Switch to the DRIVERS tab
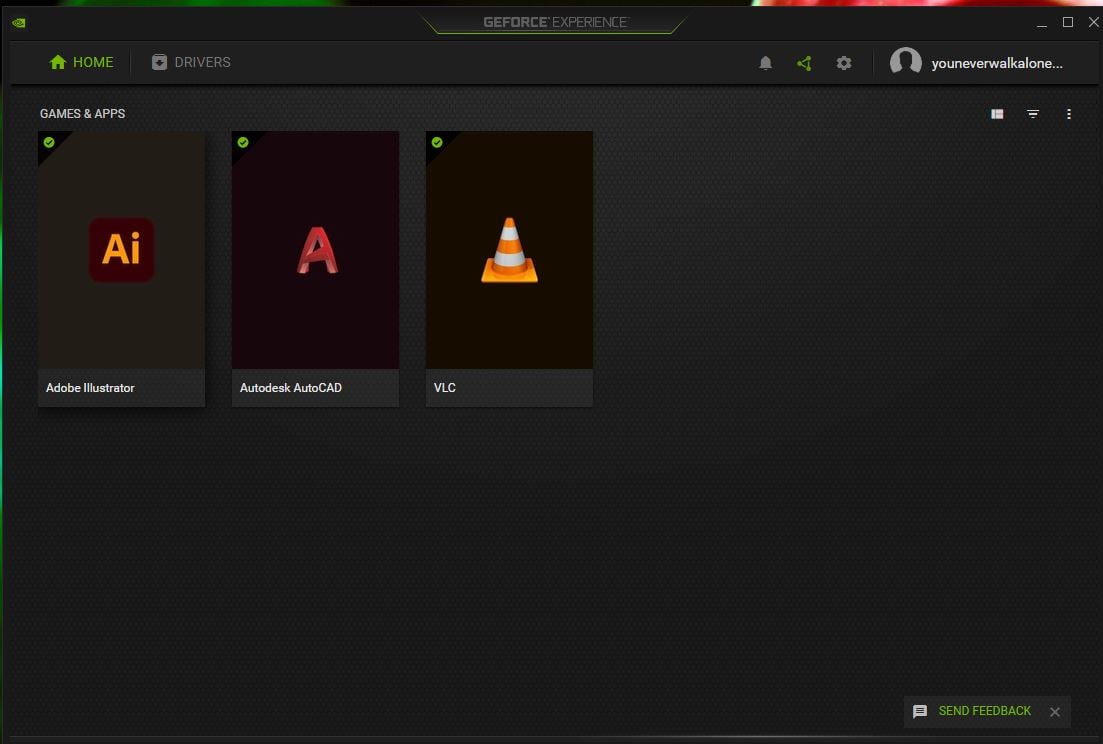1103x744 pixels. click(x=191, y=62)
